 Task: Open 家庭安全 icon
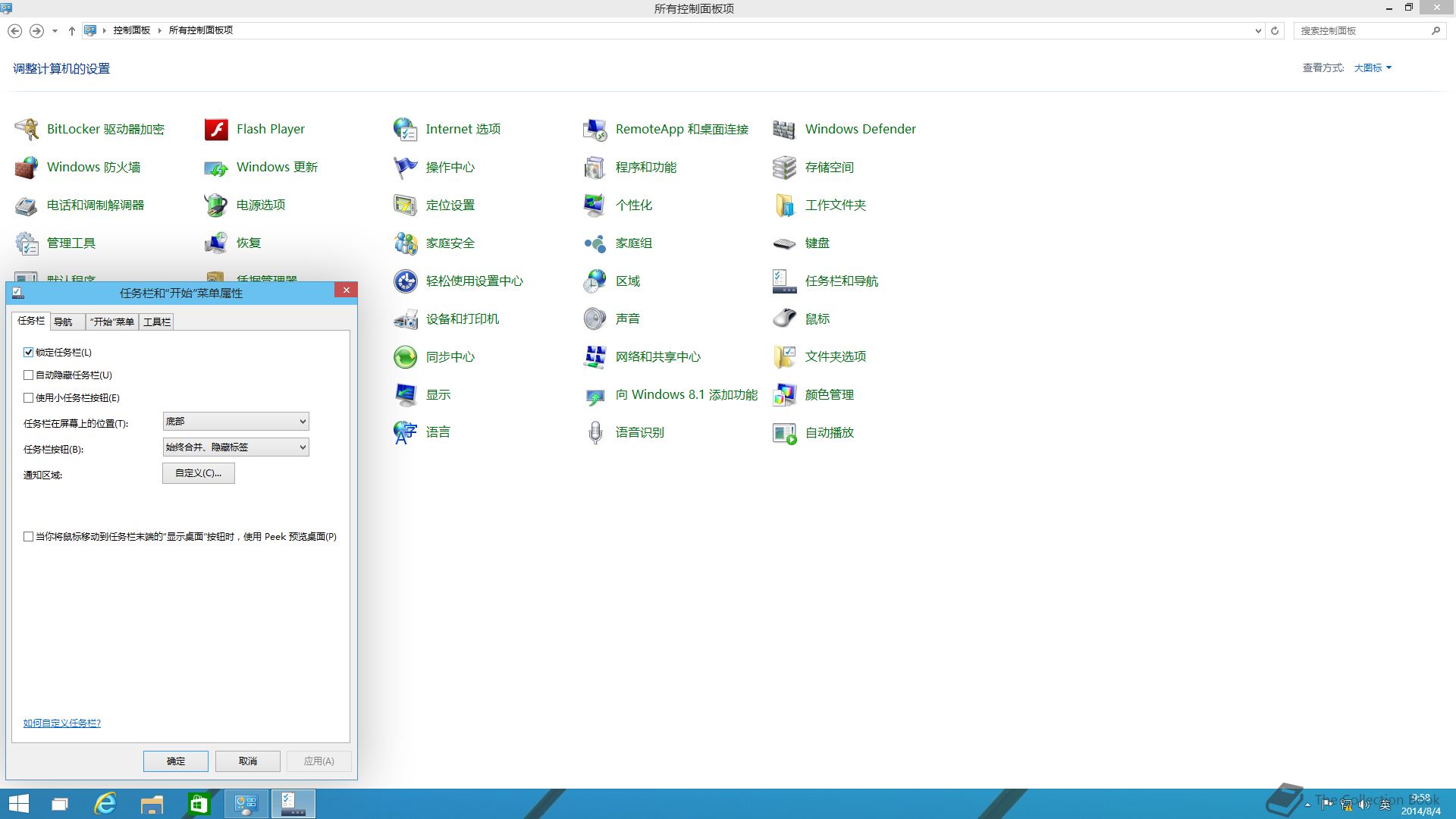[x=406, y=243]
